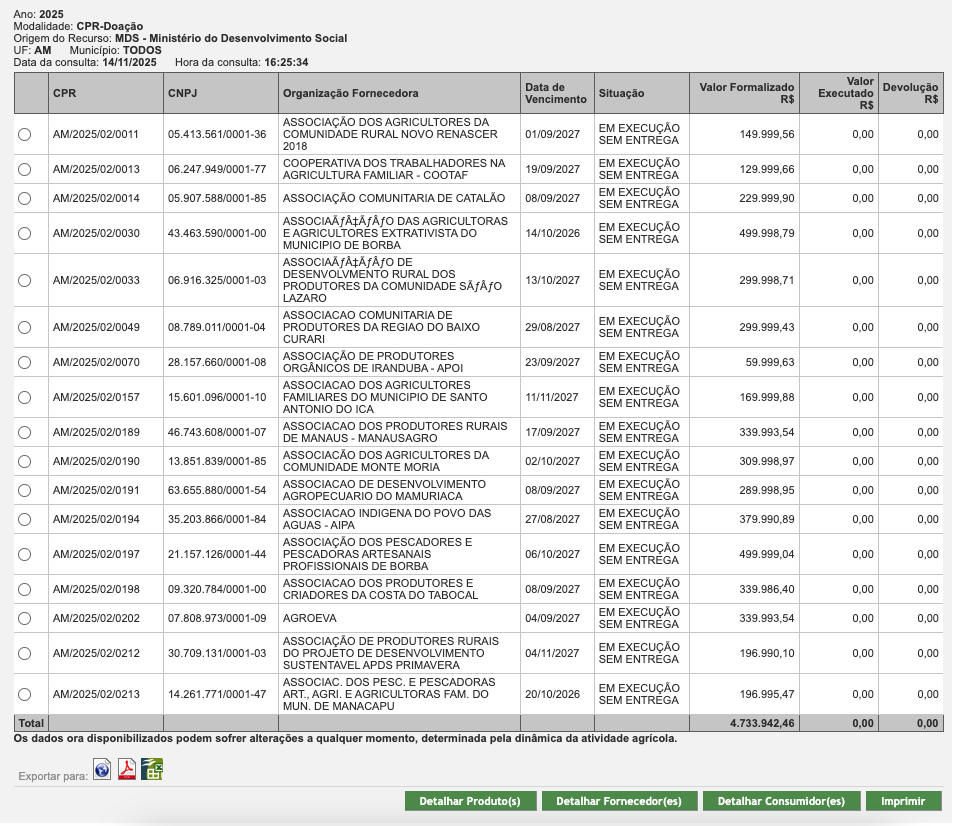The height and width of the screenshot is (826, 970).
Task: Click the Valor Formalizado R$ column header
Action: point(746,93)
